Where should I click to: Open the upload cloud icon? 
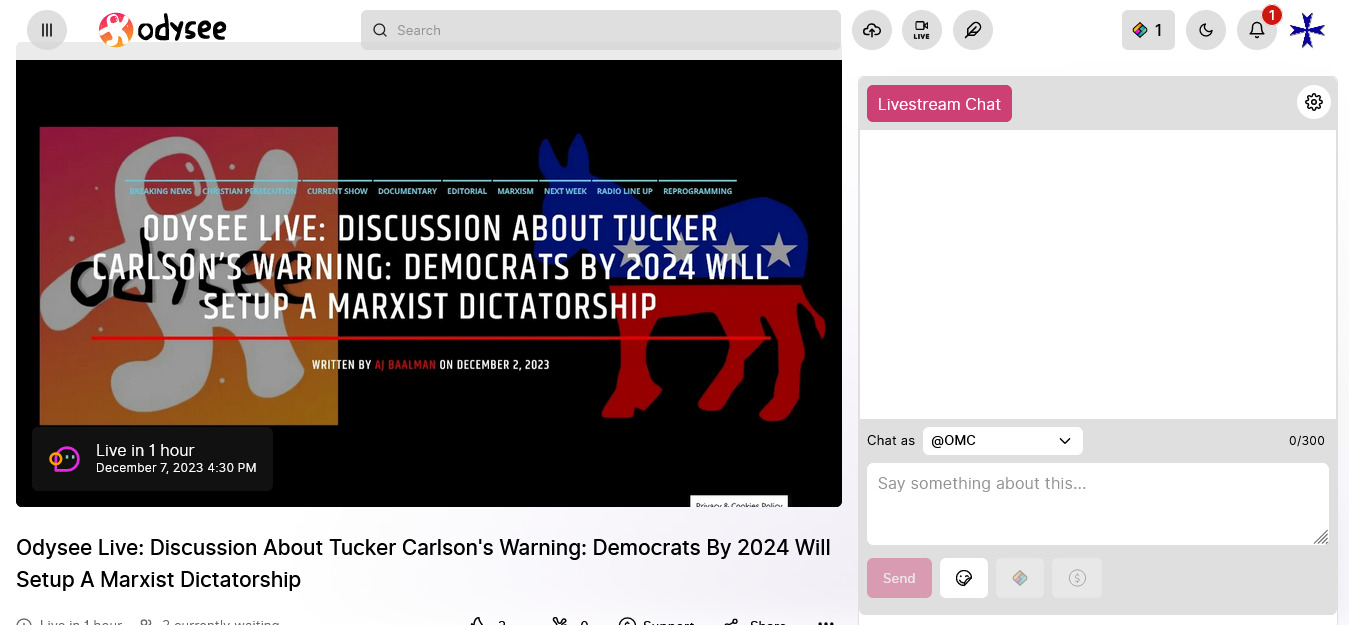tap(872, 30)
